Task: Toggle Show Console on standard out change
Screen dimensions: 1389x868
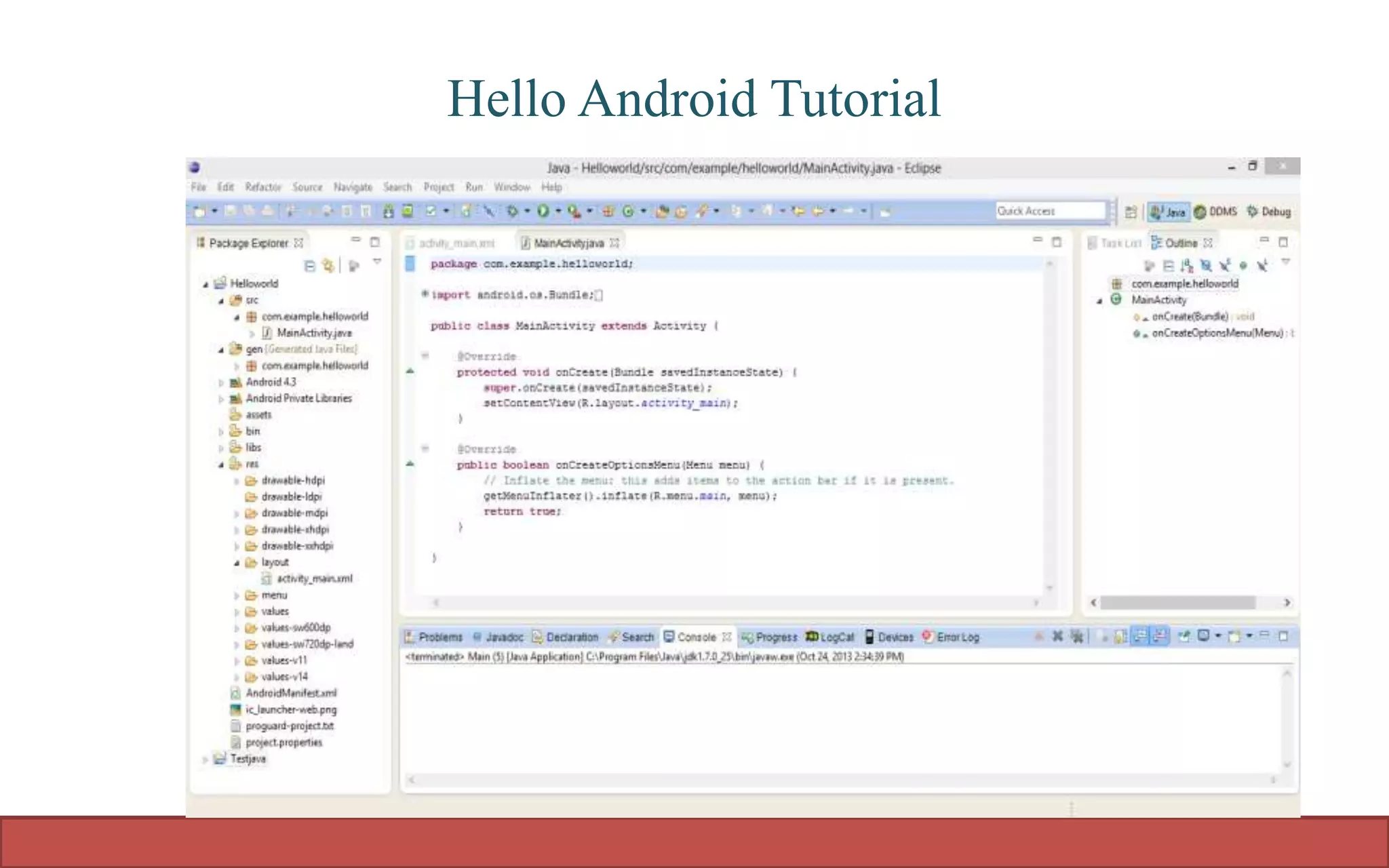Action: (1141, 636)
